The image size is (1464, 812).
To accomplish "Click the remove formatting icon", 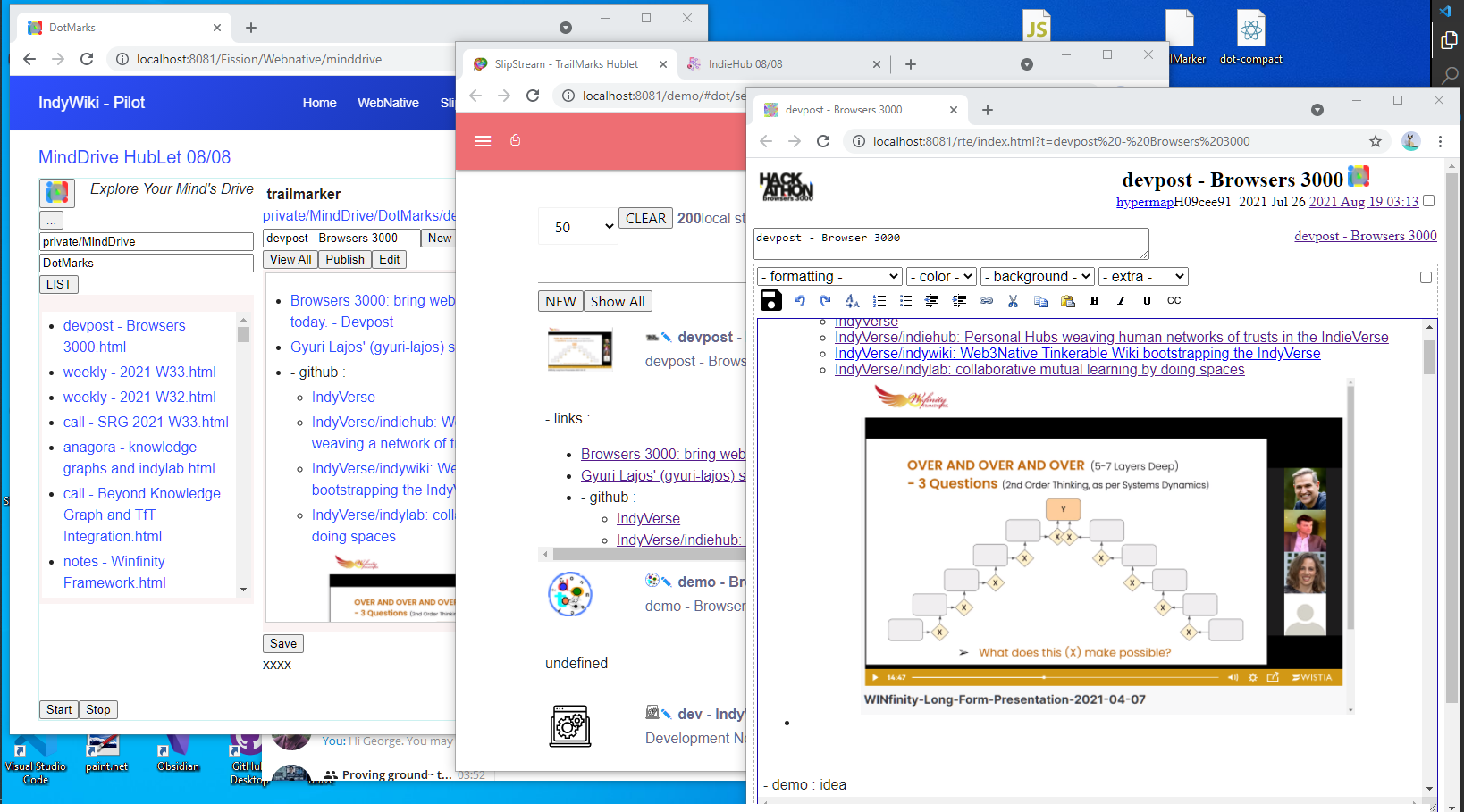I will pyautogui.click(x=852, y=301).
